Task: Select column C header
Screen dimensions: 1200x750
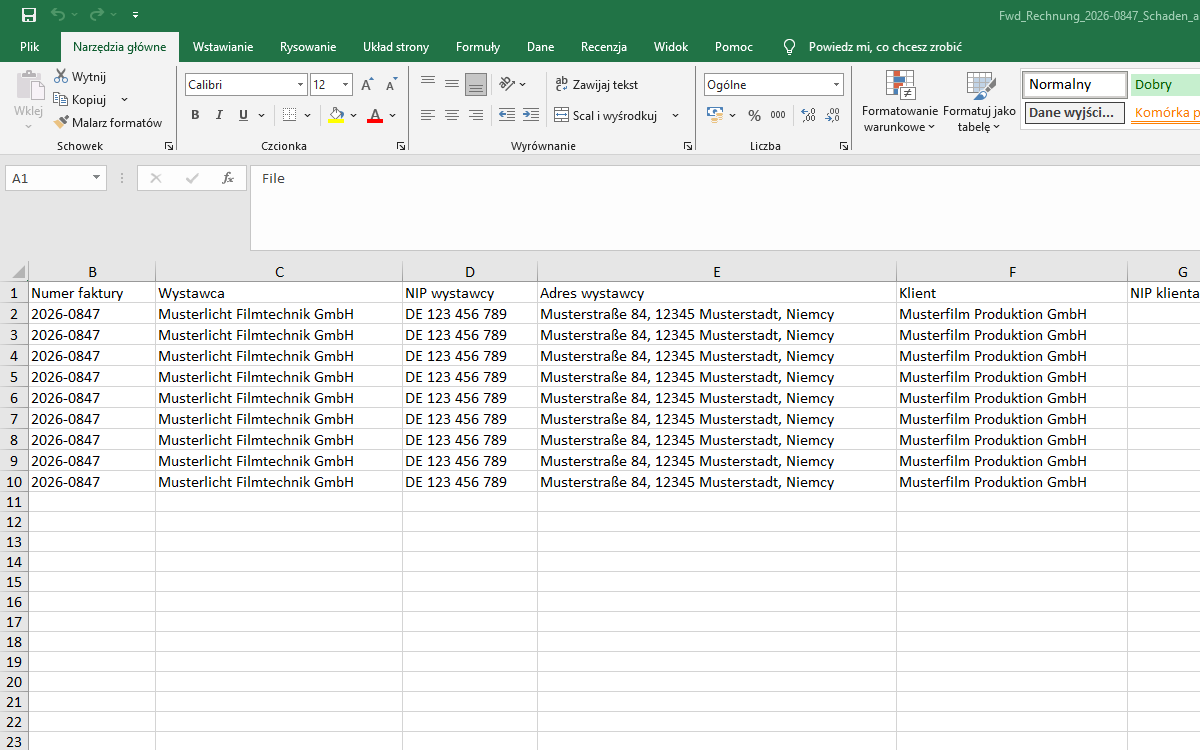Action: (279, 272)
